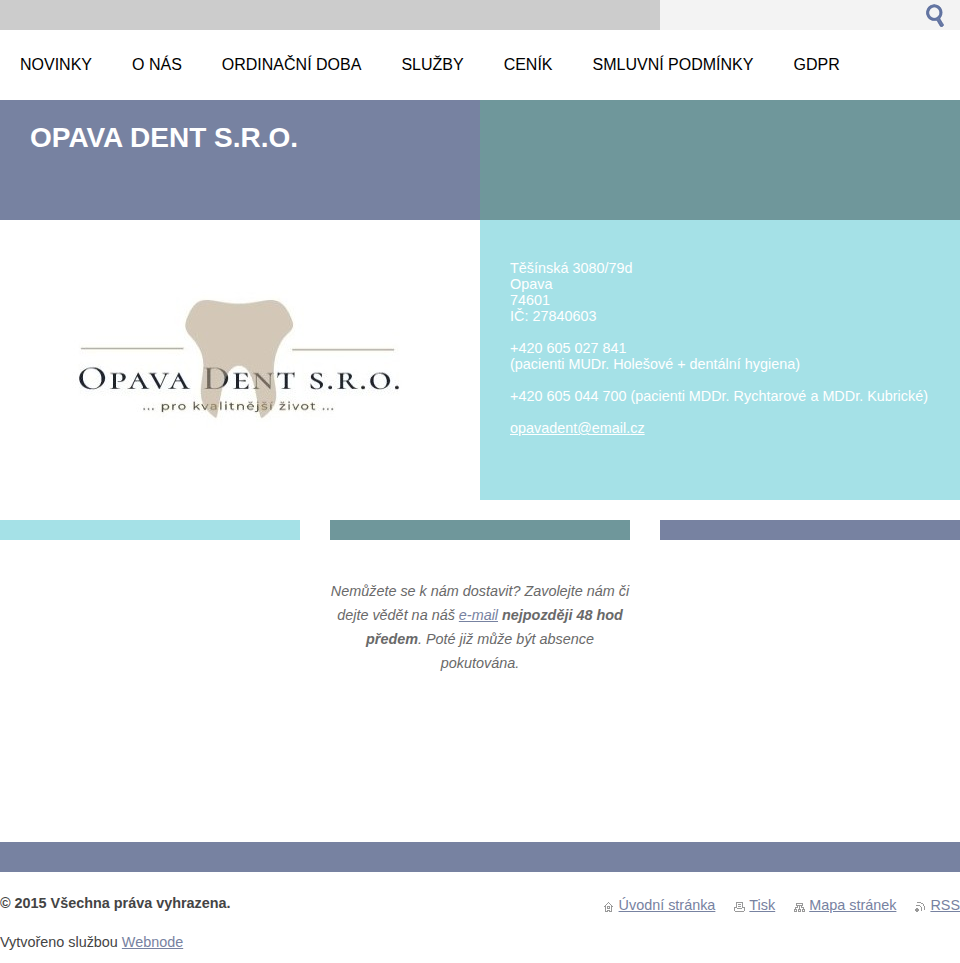The image size is (960, 963).
Task: Click the RSS feed icon
Action: (x=919, y=907)
